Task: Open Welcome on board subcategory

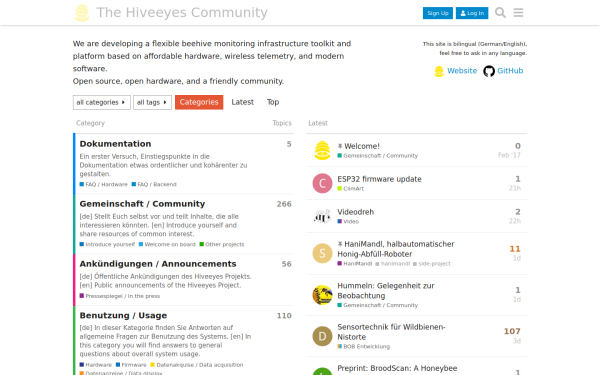Action: pyautogui.click(x=167, y=245)
